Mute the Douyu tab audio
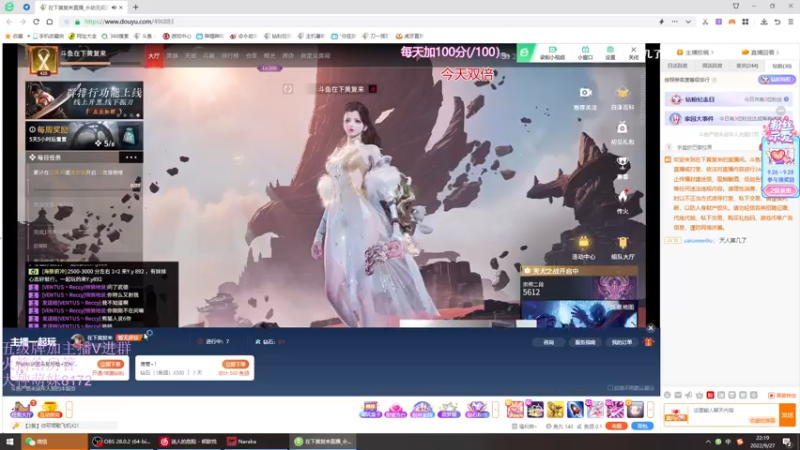This screenshot has height=450, width=800. (x=113, y=7)
